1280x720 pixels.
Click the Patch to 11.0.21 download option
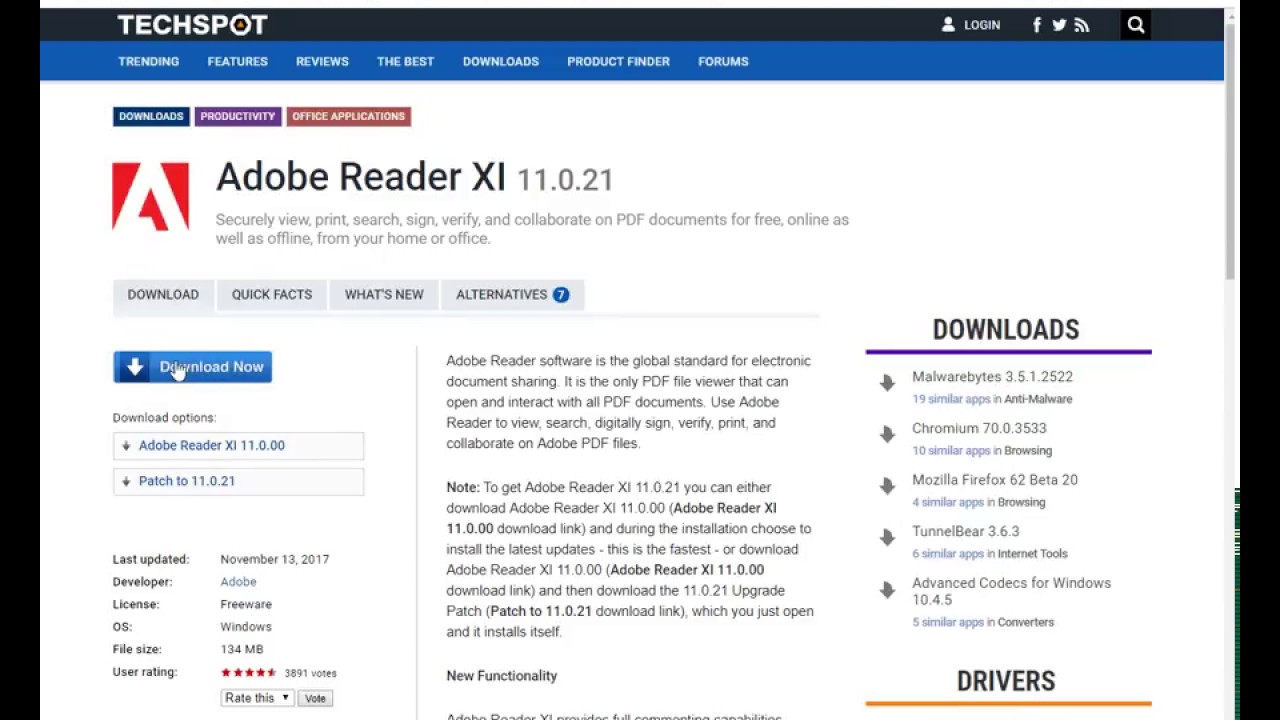238,481
